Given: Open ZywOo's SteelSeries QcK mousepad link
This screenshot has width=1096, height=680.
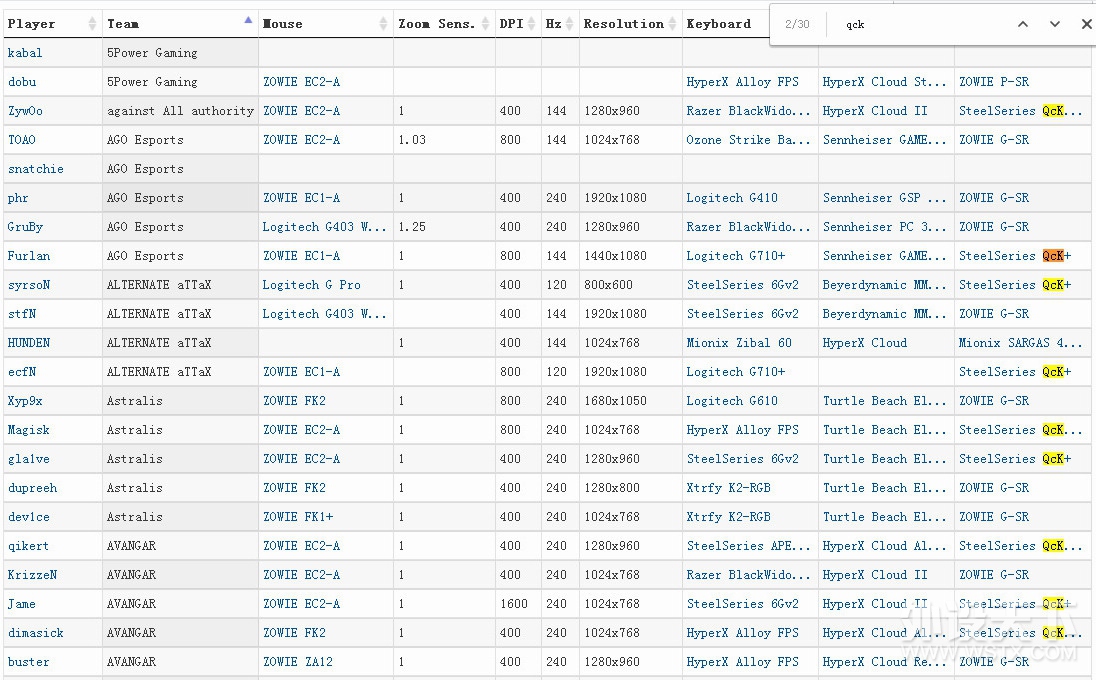Looking at the screenshot, I should (1021, 111).
